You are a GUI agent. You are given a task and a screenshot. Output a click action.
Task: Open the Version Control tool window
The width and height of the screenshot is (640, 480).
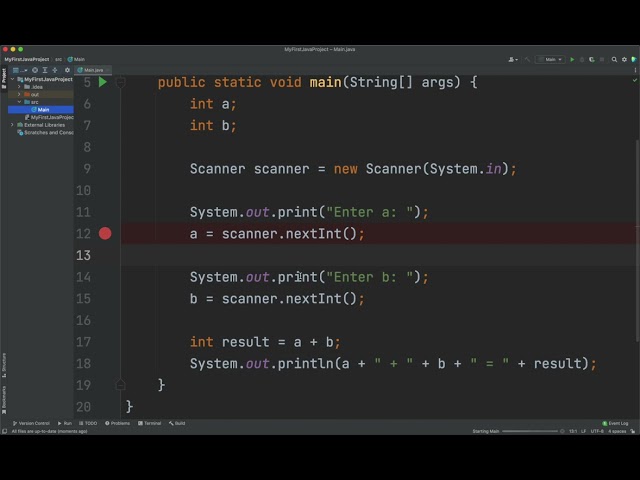(31, 423)
